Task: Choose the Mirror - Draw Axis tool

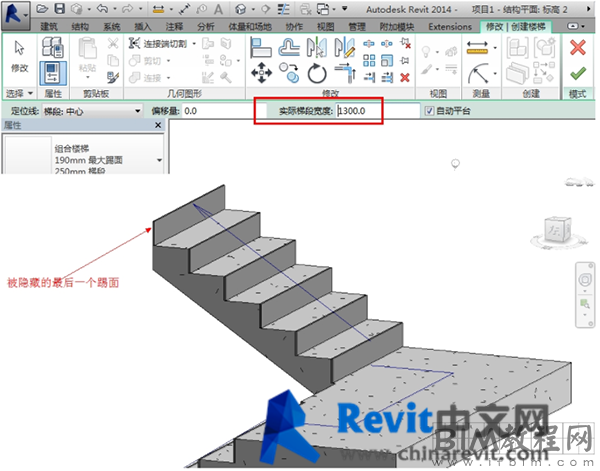Action: 344,47
